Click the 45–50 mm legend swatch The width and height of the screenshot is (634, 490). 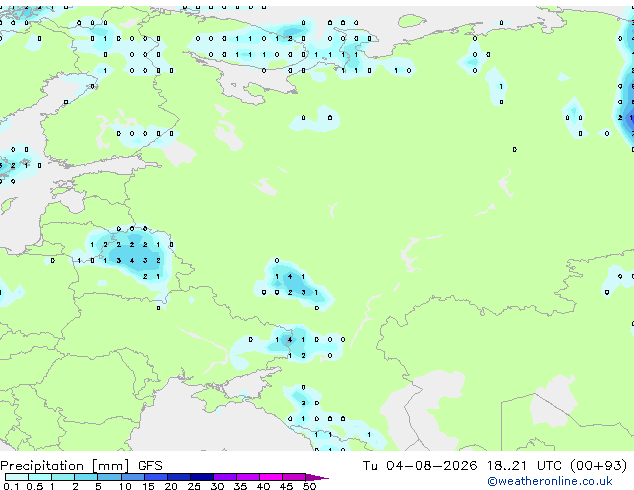tap(294, 477)
